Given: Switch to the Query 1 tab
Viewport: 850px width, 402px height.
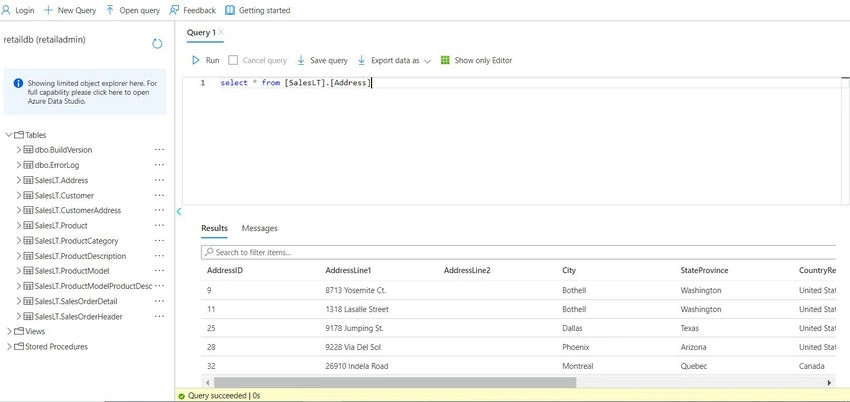Looking at the screenshot, I should tap(201, 33).
